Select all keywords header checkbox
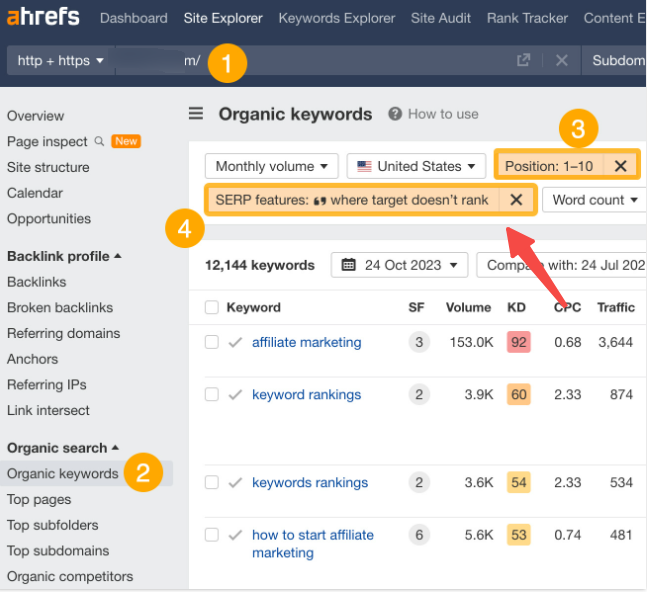 212,307
